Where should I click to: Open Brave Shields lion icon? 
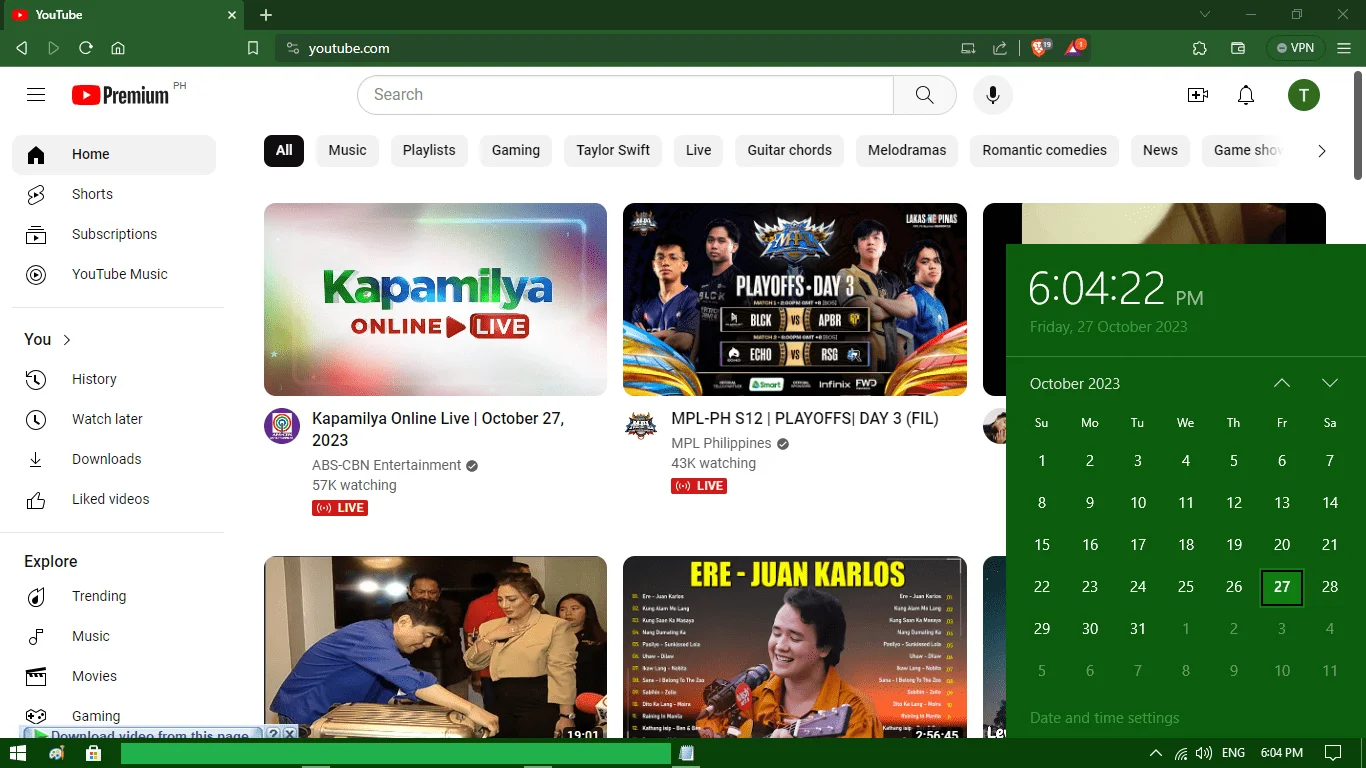pyautogui.click(x=1040, y=48)
